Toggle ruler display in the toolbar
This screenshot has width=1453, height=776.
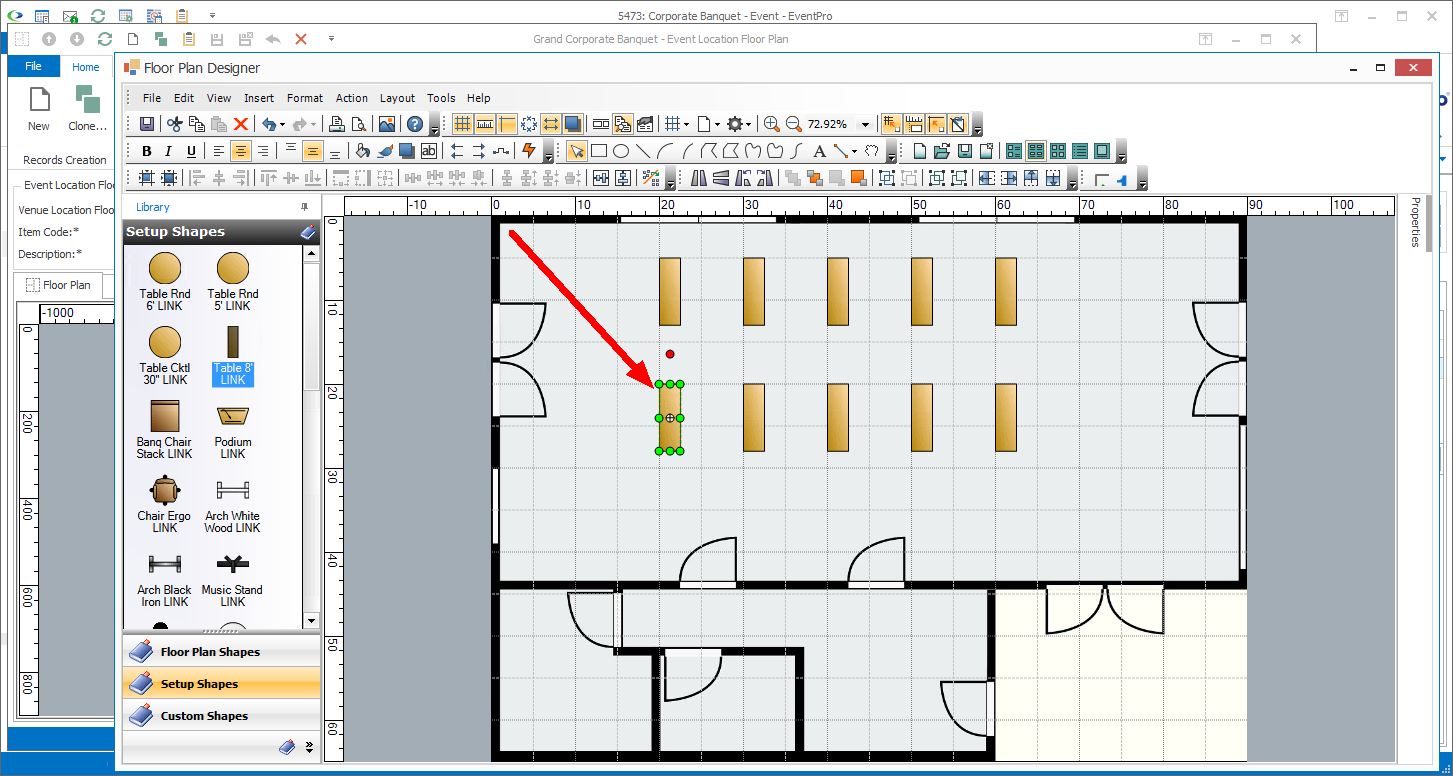pos(485,124)
